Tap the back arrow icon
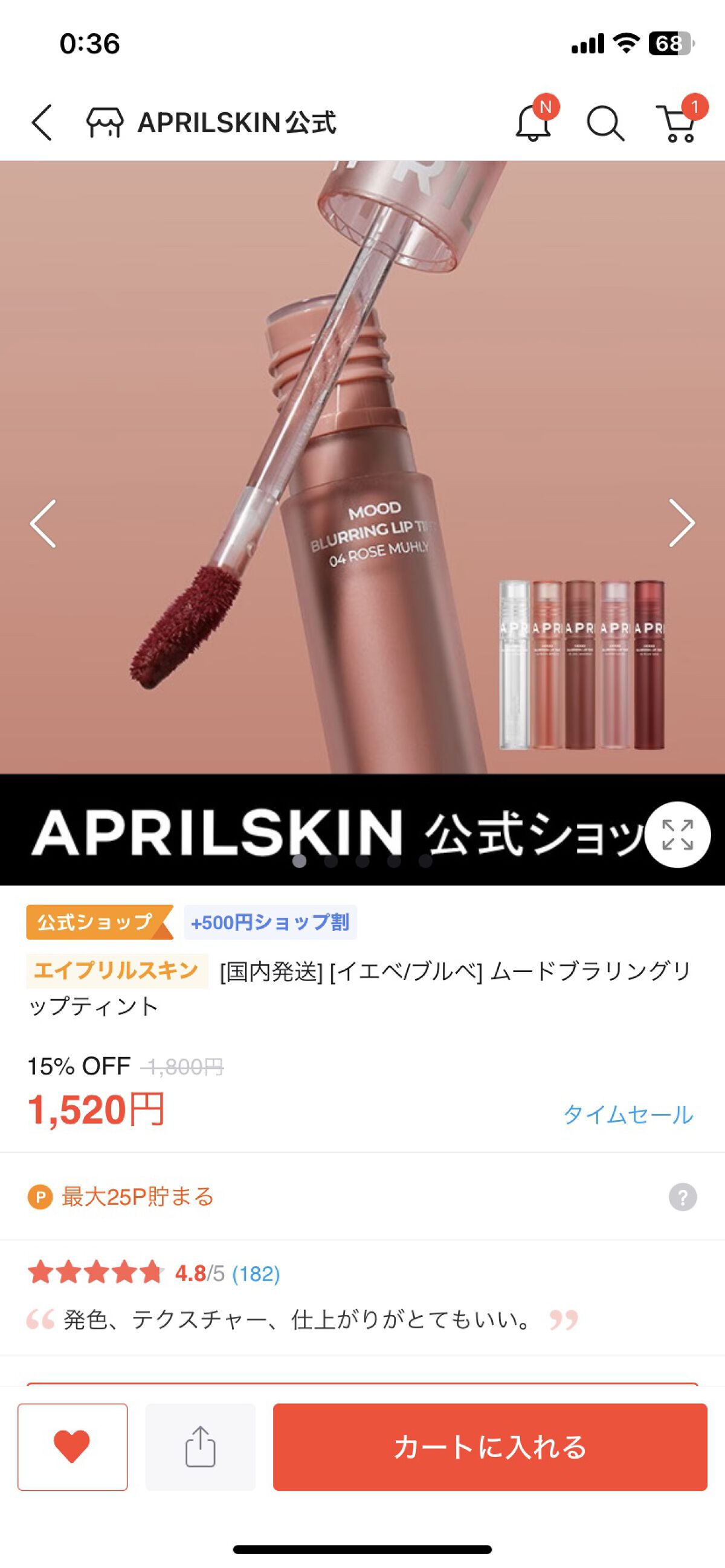The image size is (725, 1568). pyautogui.click(x=42, y=123)
